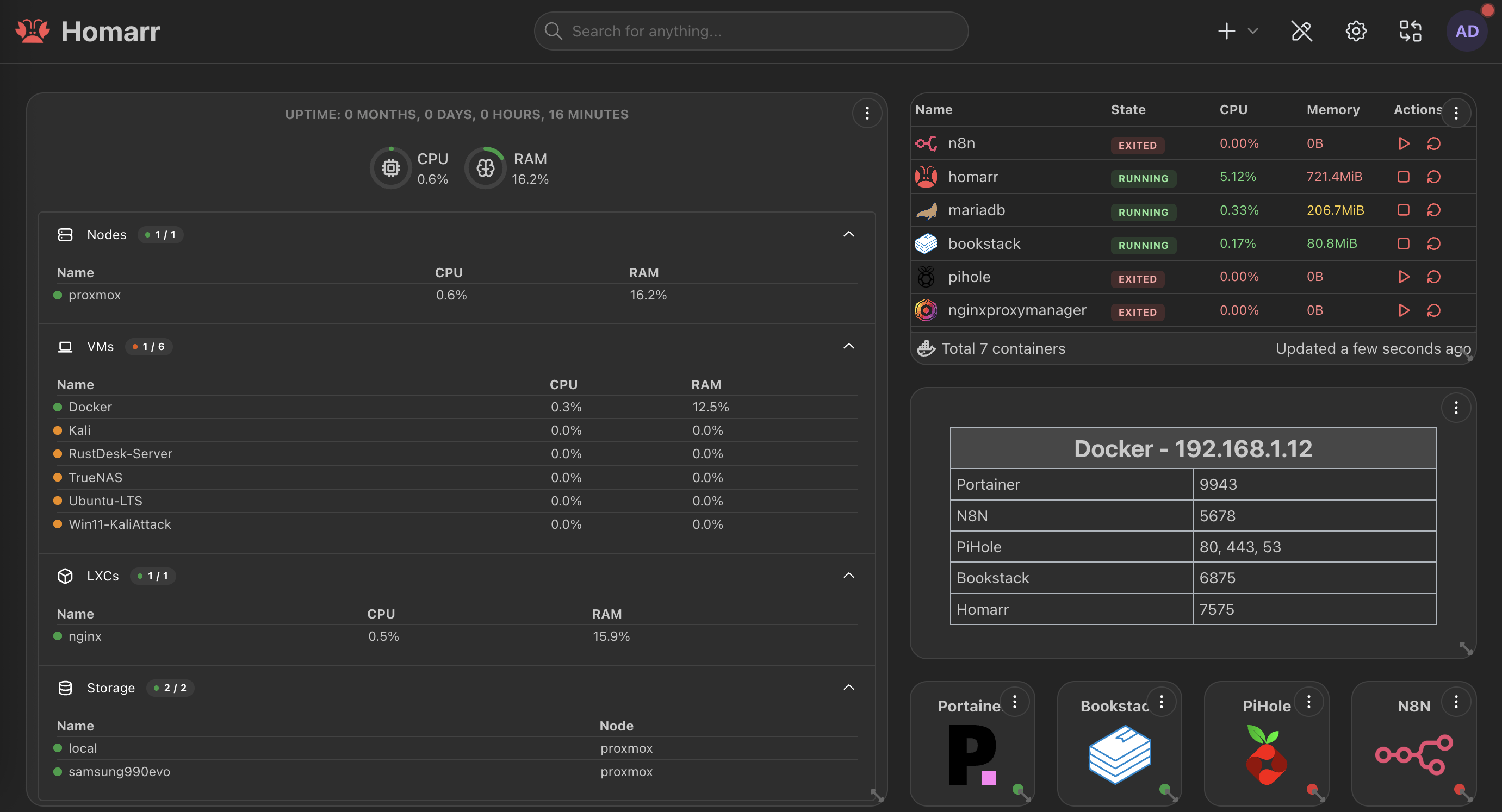Click the green CPU usage ring gauge
The width and height of the screenshot is (1502, 812).
390,167
